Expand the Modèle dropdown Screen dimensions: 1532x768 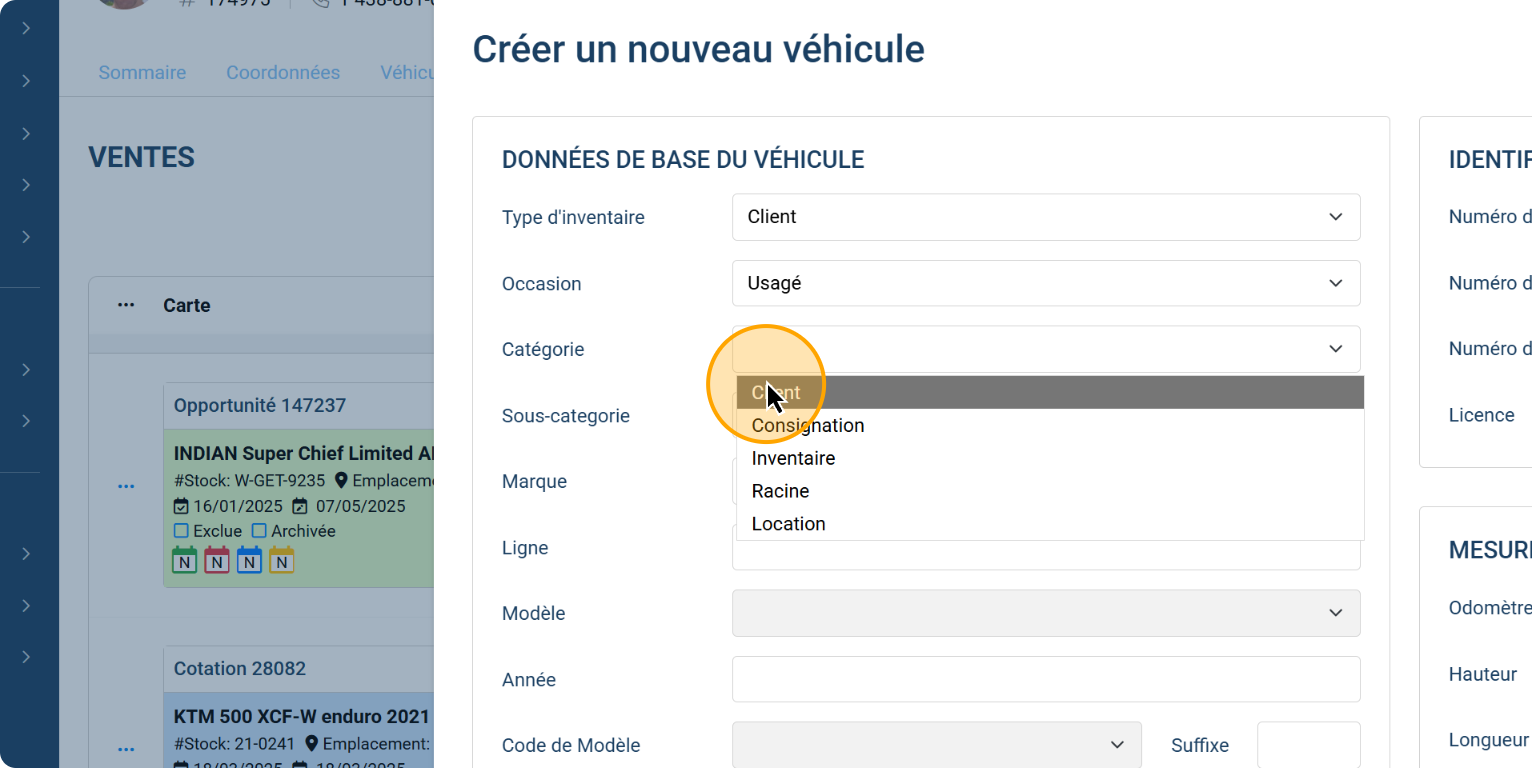point(1045,613)
